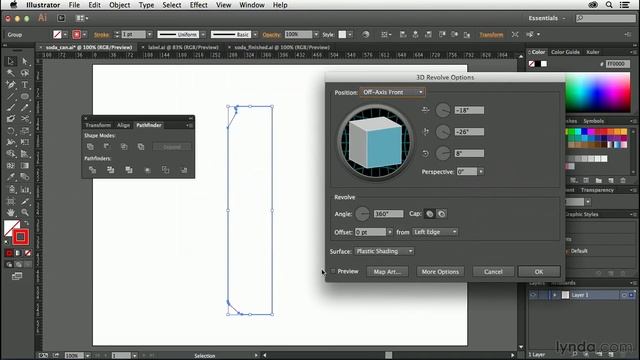Expand Layer 1 disclosure triangle
Viewport: 640px width, 360px height.
(554, 295)
